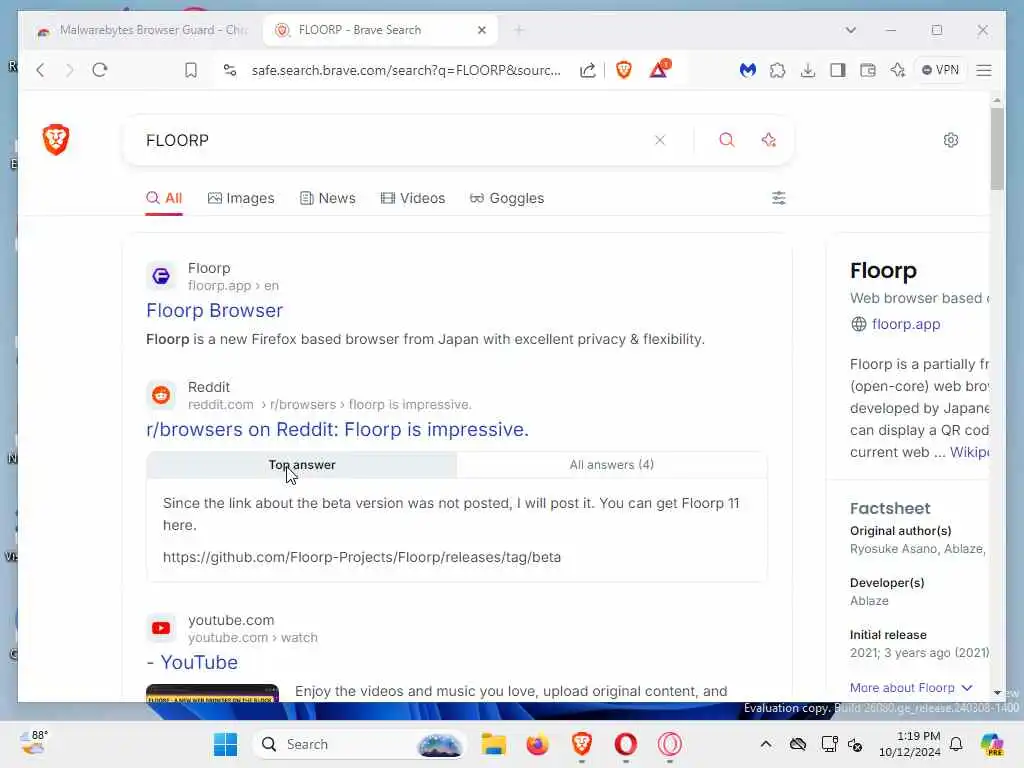Click the Floorp site favicon in first result

pos(161,276)
